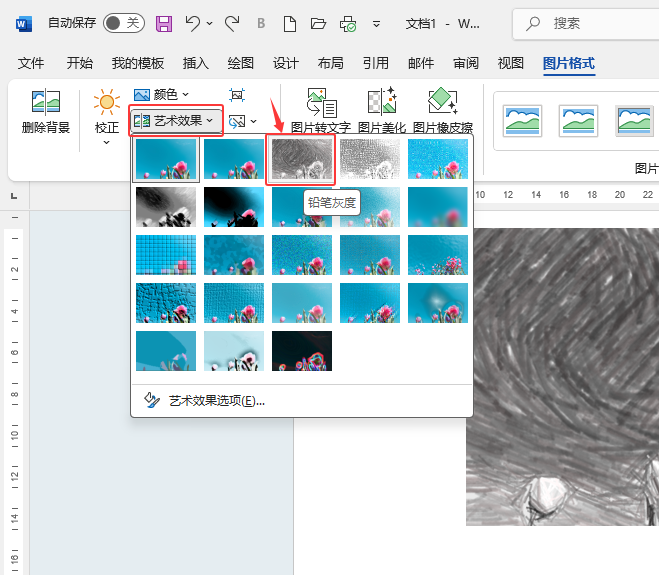This screenshot has height=575, width=659.
Task: Click the Bold B icon in quick access
Action: [261, 24]
